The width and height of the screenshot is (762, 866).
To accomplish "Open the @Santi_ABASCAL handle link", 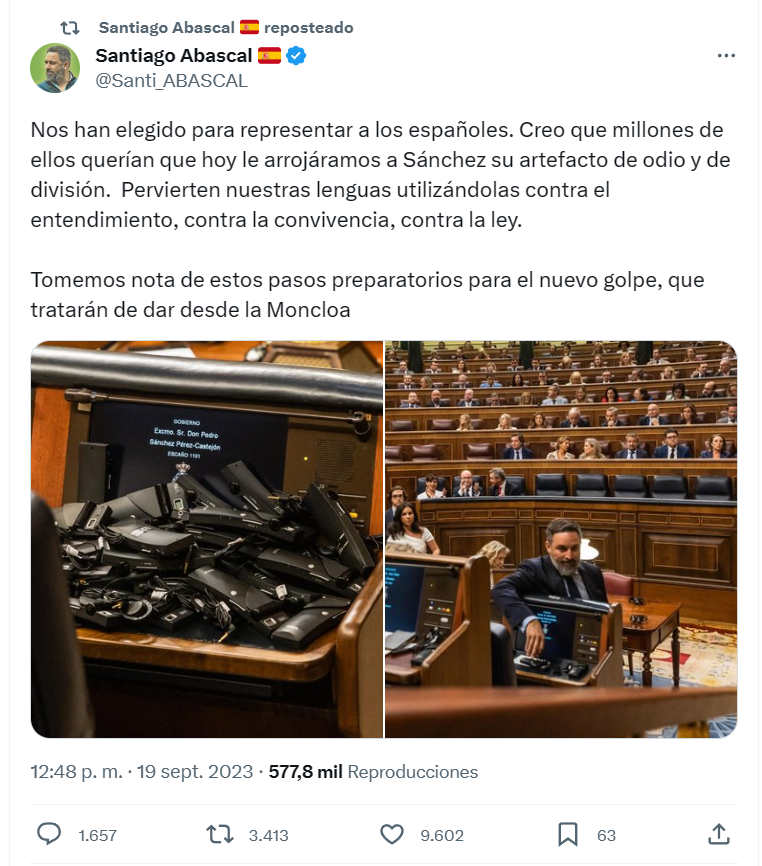I will [x=171, y=81].
